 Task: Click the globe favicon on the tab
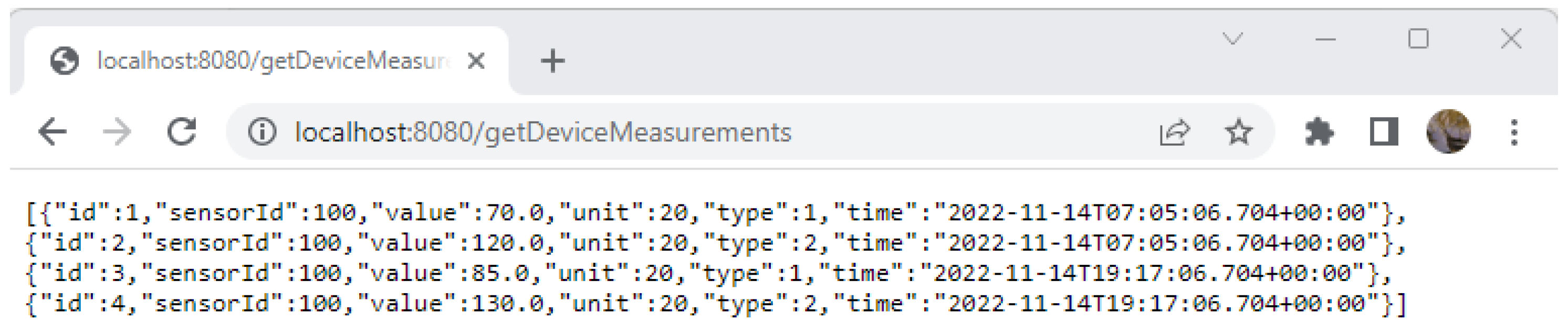click(x=65, y=61)
